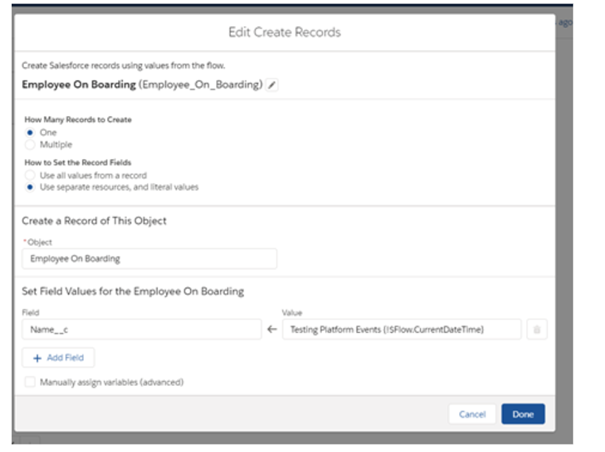Click the left arrow between Field and Value
The height and width of the screenshot is (452, 605).
click(x=273, y=329)
